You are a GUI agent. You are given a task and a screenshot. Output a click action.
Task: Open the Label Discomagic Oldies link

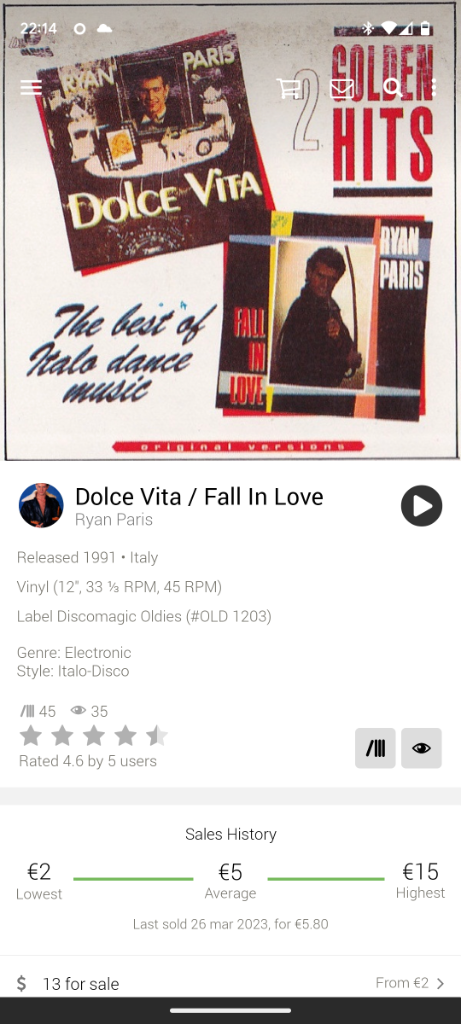[144, 616]
